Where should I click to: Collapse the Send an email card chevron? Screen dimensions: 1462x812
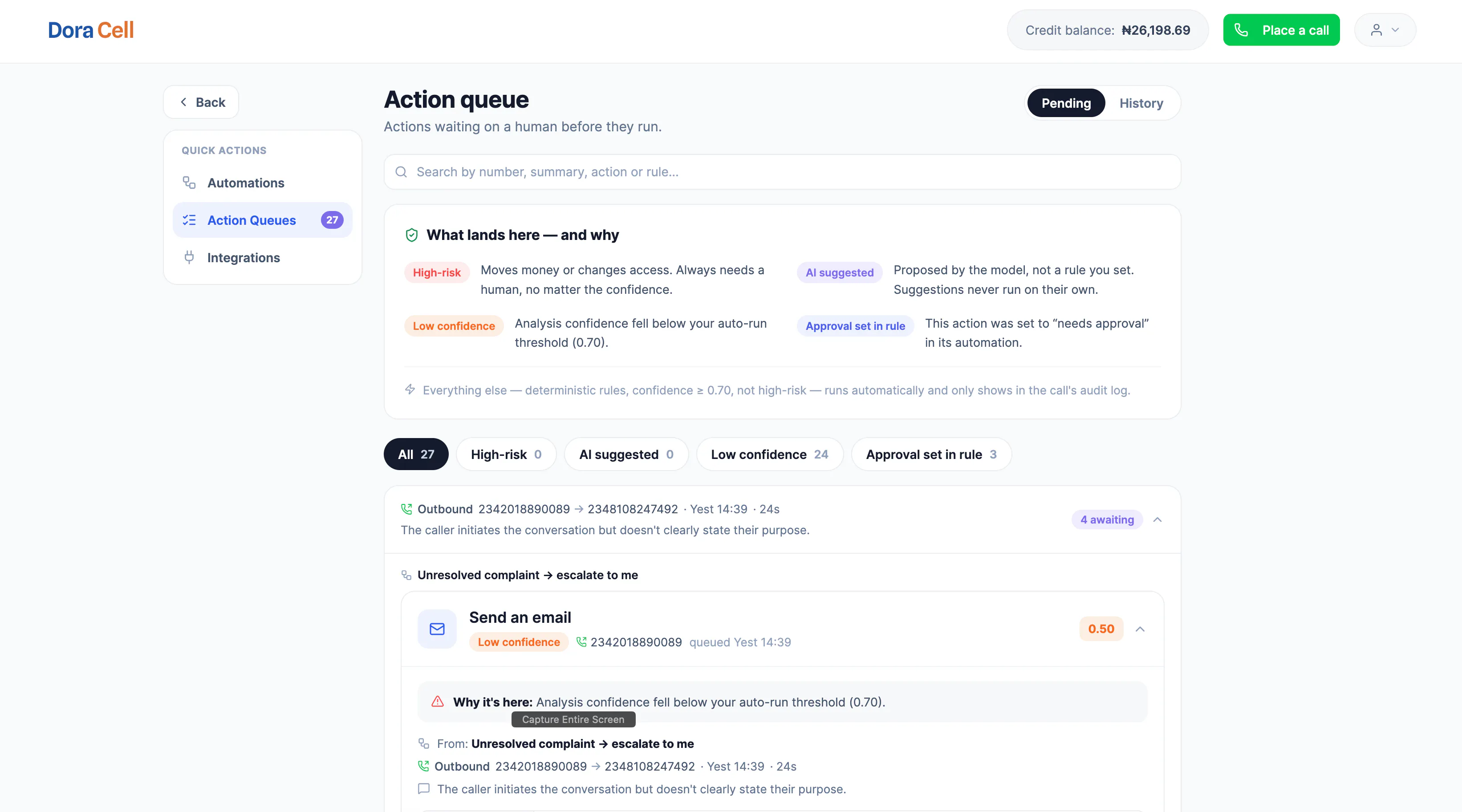pos(1140,629)
